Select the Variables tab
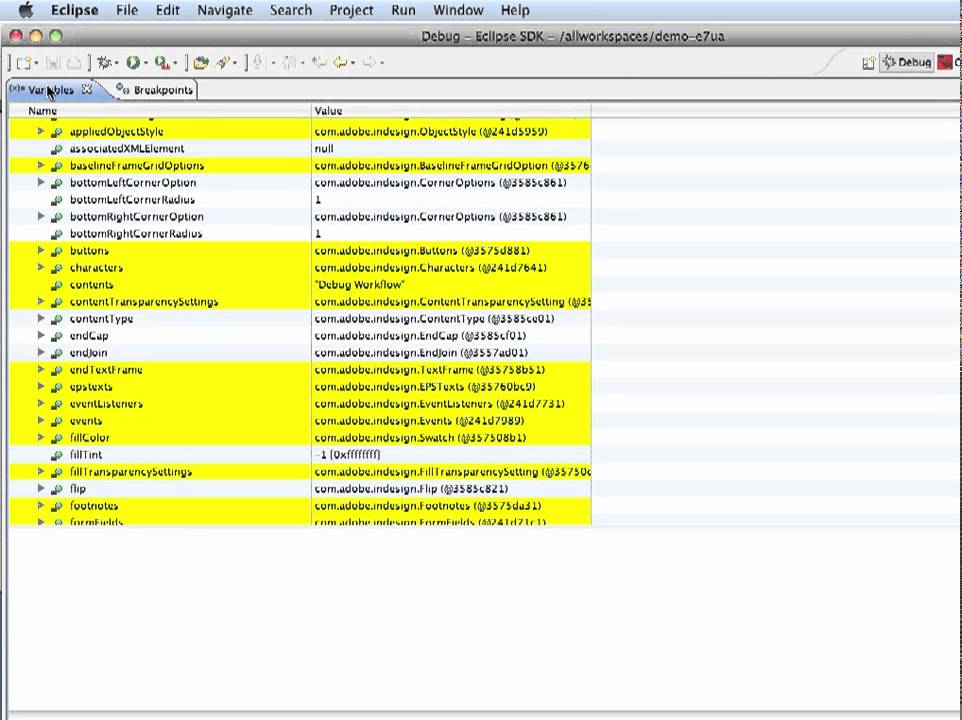 [51, 90]
